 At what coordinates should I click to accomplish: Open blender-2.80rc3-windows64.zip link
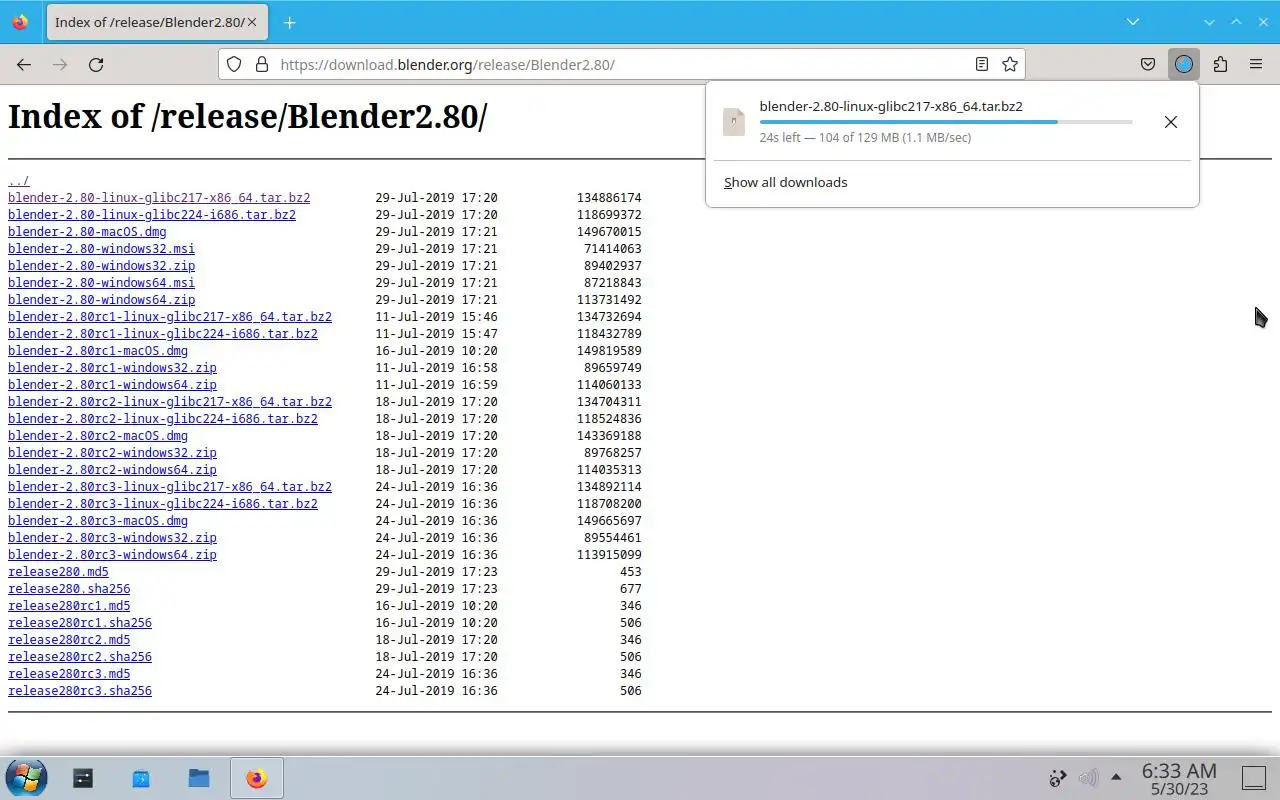112,555
